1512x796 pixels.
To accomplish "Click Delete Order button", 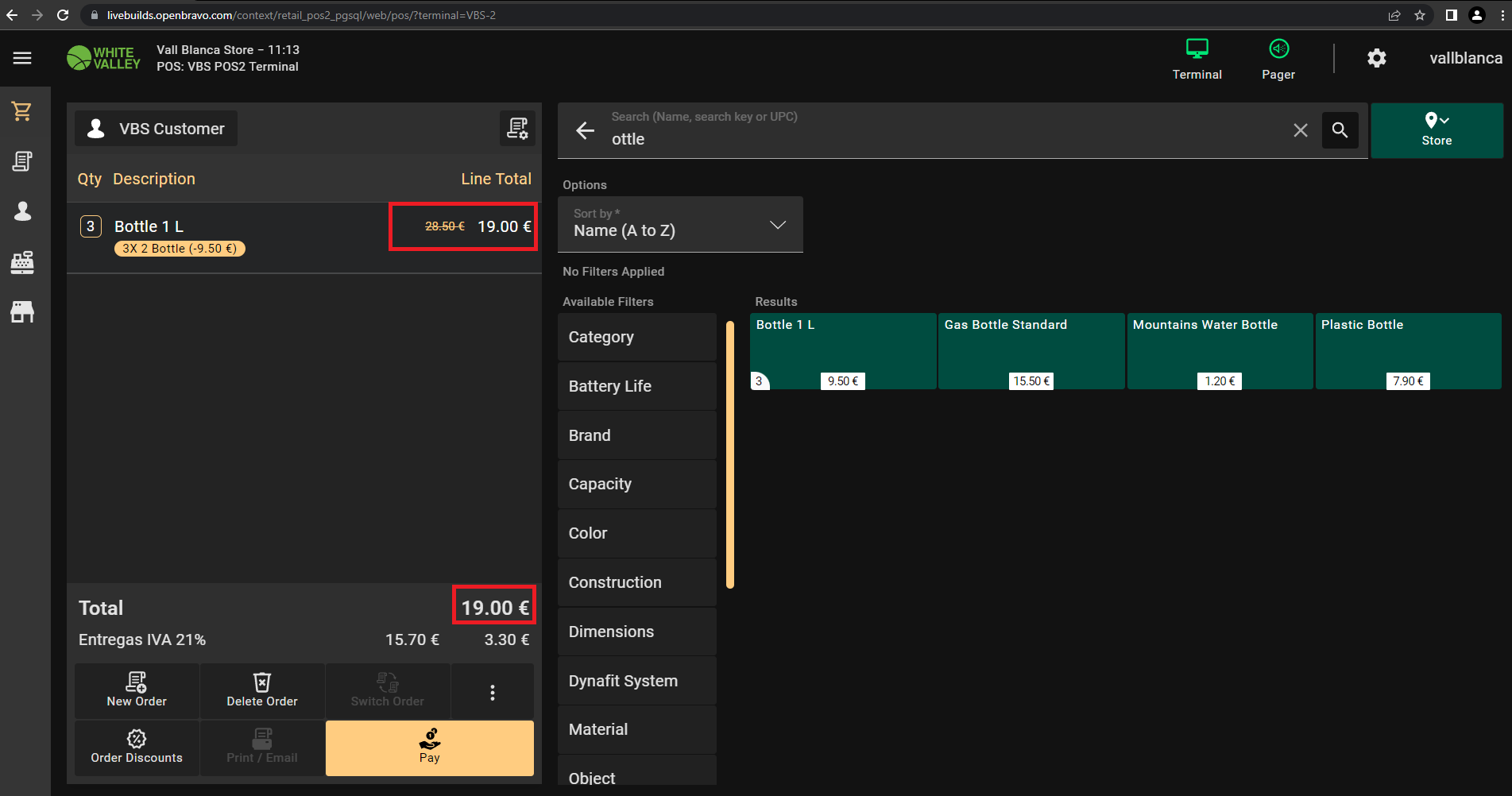I will (262, 691).
